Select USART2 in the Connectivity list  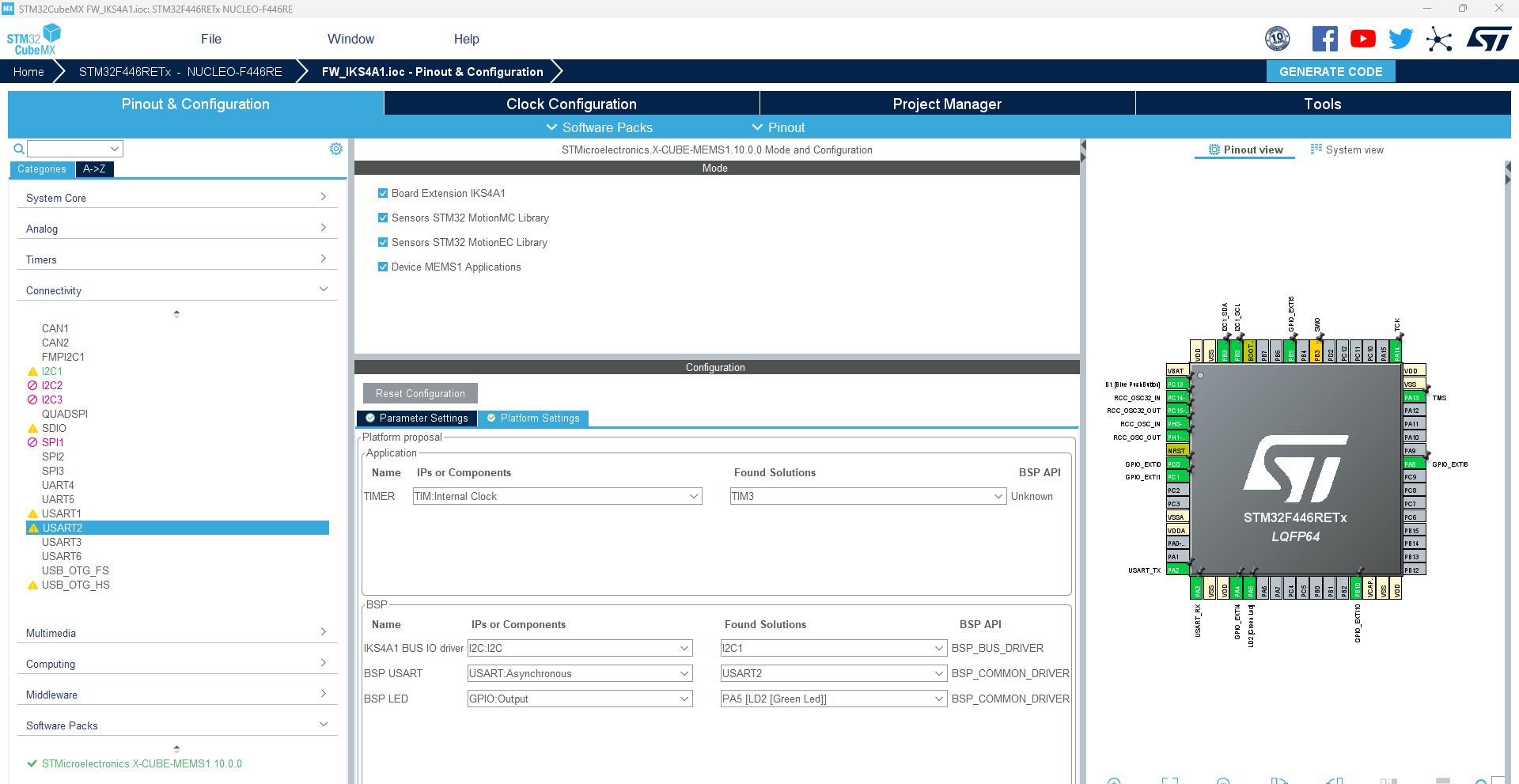tap(62, 528)
